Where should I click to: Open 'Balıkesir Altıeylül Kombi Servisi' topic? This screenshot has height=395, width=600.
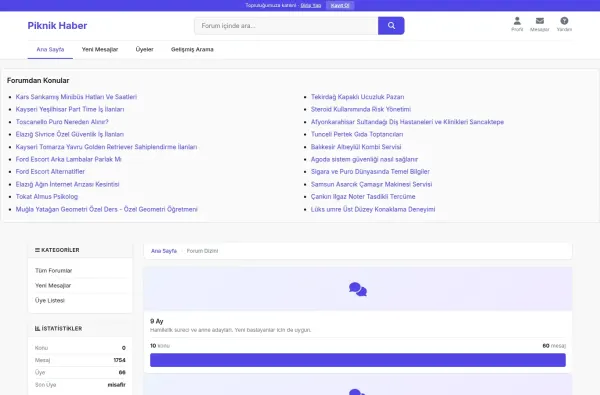pyautogui.click(x=356, y=147)
